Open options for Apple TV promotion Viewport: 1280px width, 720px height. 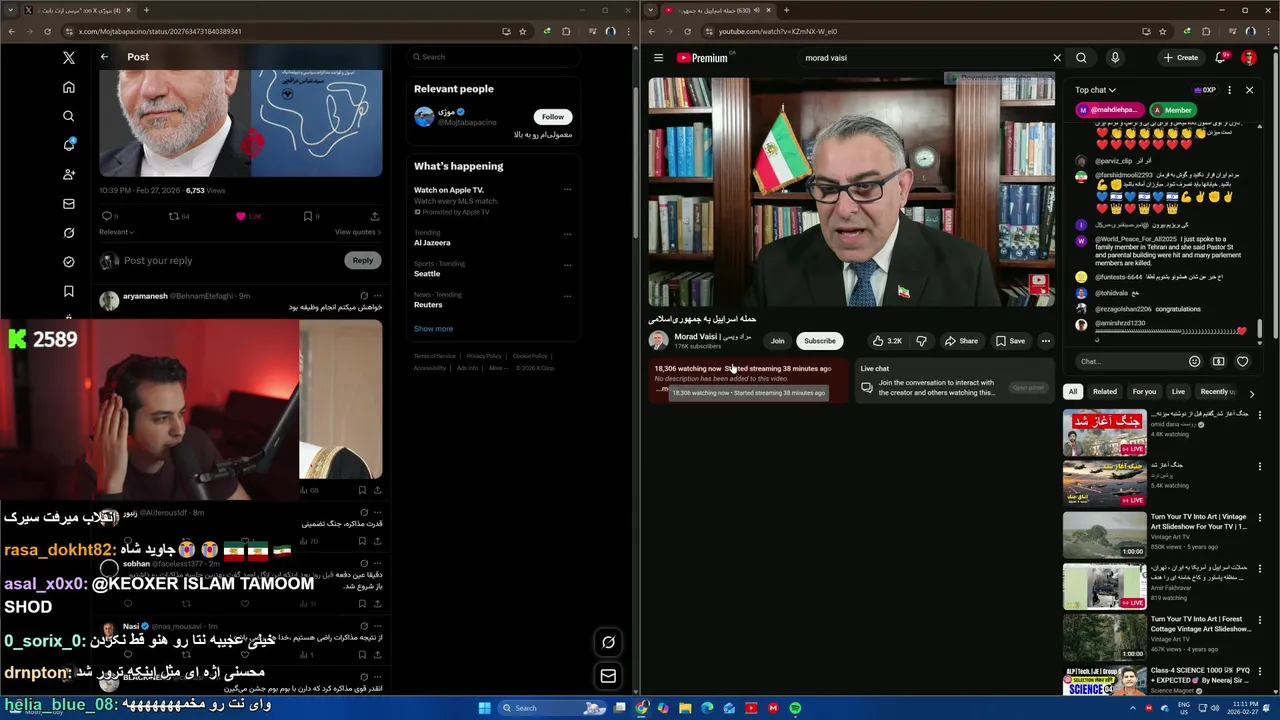point(567,189)
